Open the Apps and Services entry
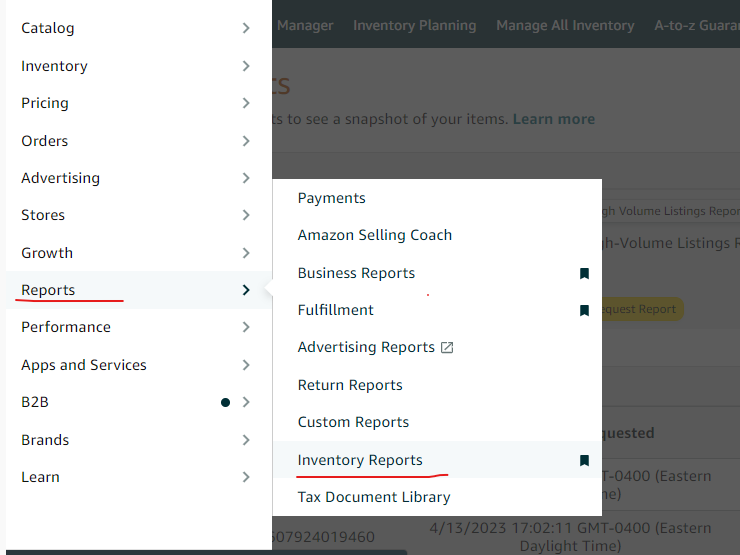The image size is (740, 555). [x=84, y=365]
